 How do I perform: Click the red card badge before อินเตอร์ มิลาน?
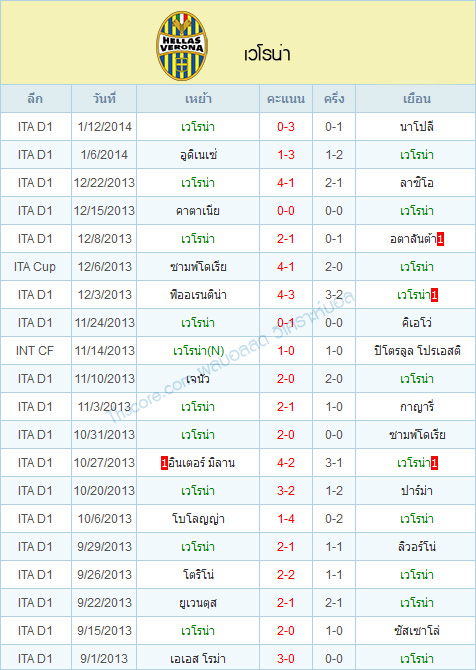[164, 463]
